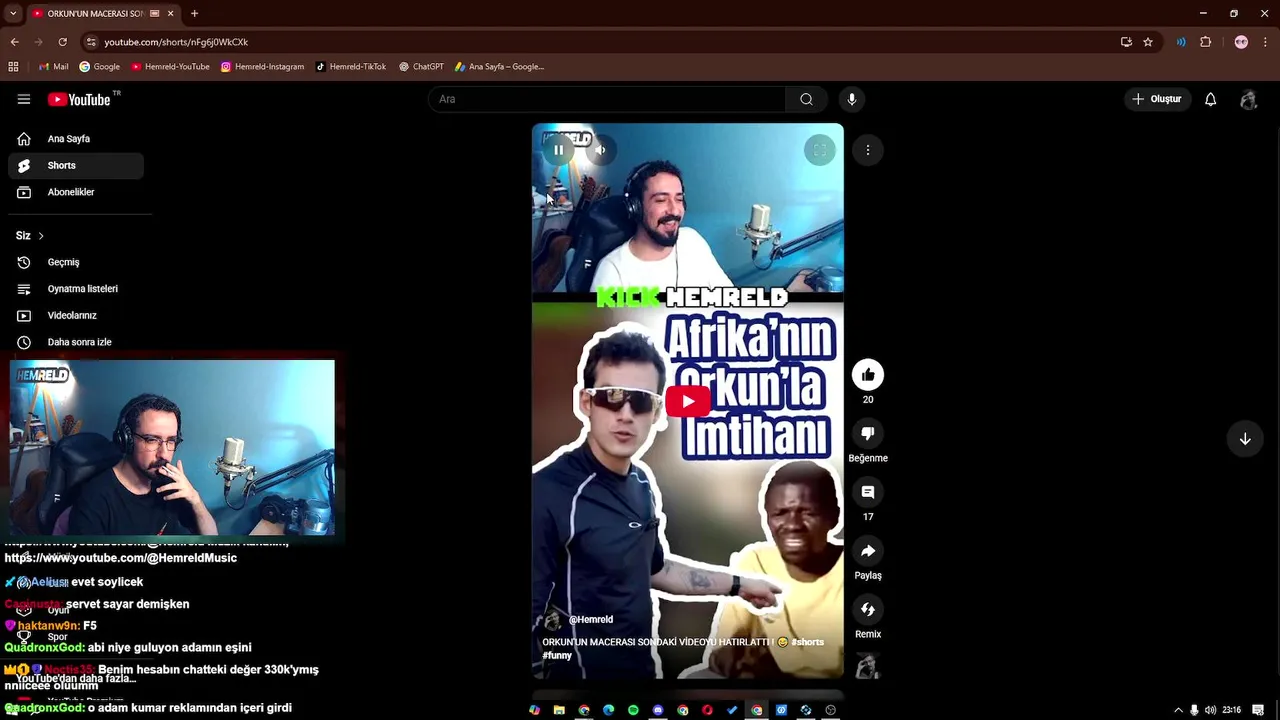Open Videolarınız in sidebar
The width and height of the screenshot is (1280, 720).
pyautogui.click(x=76, y=315)
